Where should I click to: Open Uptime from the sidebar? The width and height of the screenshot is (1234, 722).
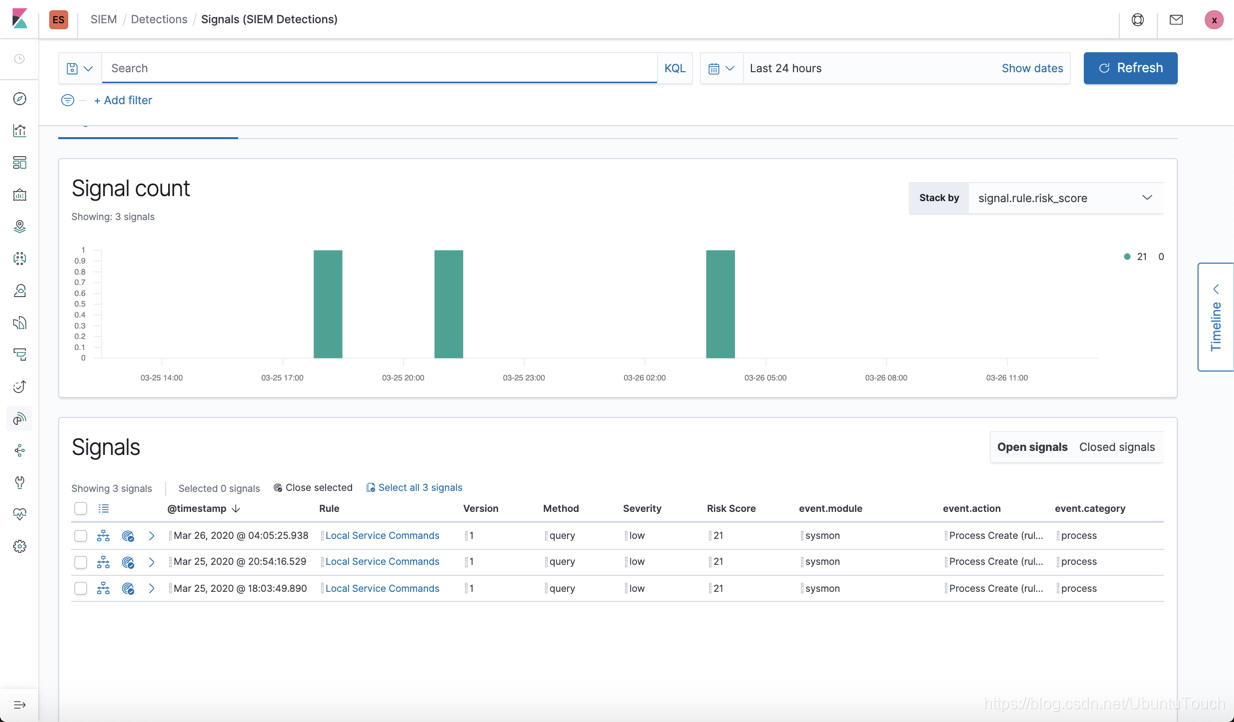click(x=19, y=387)
